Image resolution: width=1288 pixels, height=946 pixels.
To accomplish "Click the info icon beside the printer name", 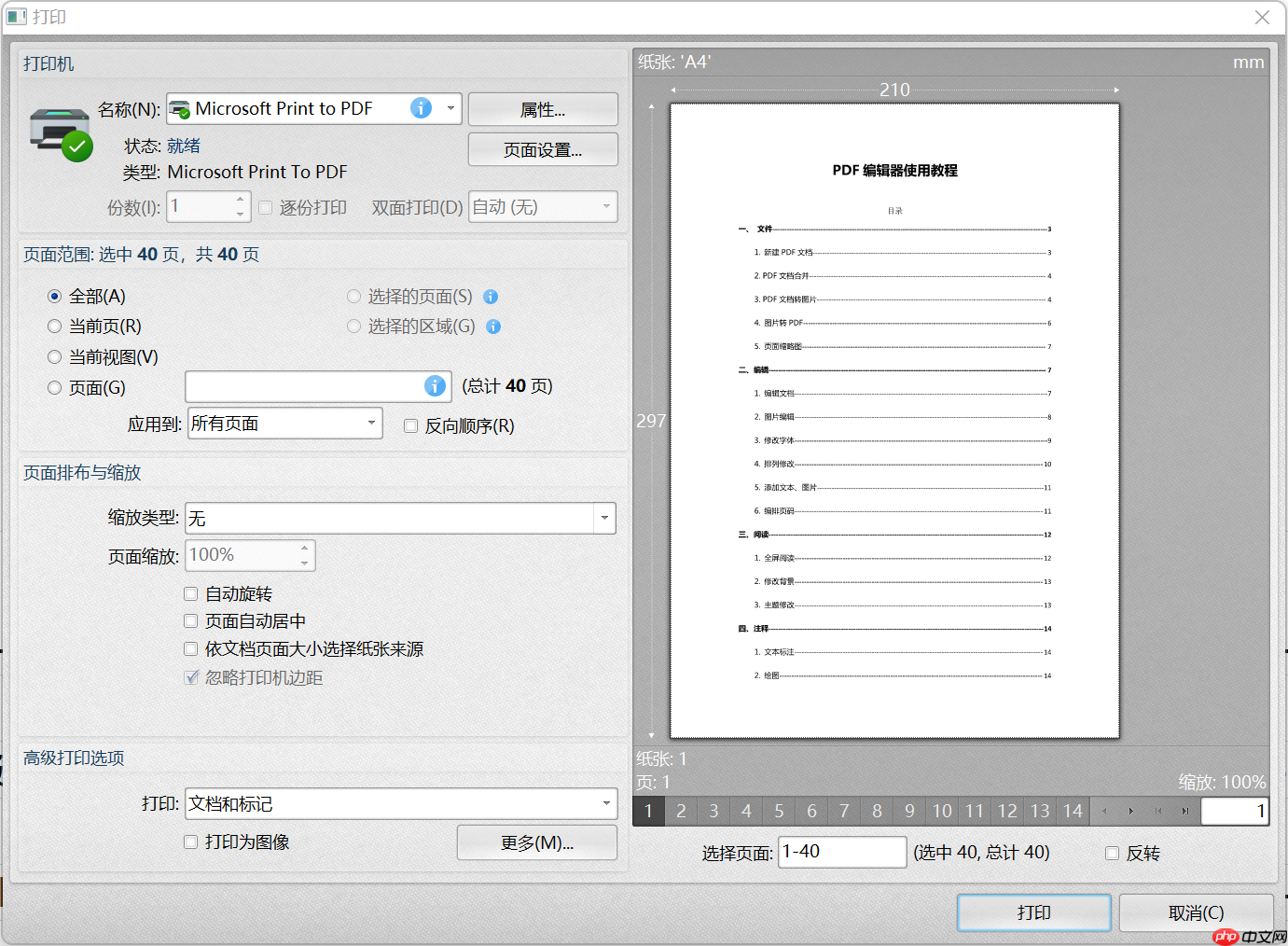I will point(422,108).
